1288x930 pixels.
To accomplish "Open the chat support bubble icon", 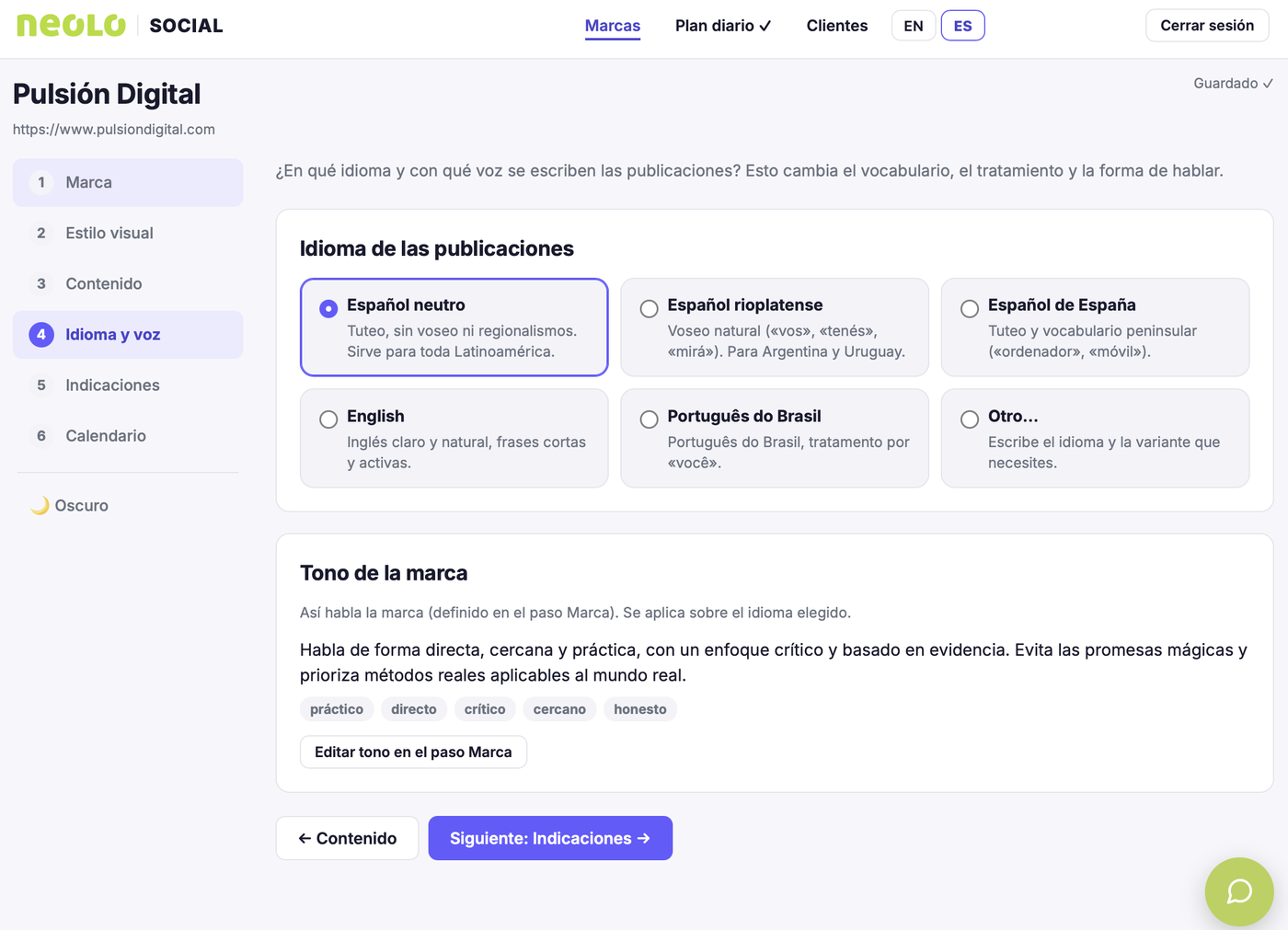I will click(1239, 891).
